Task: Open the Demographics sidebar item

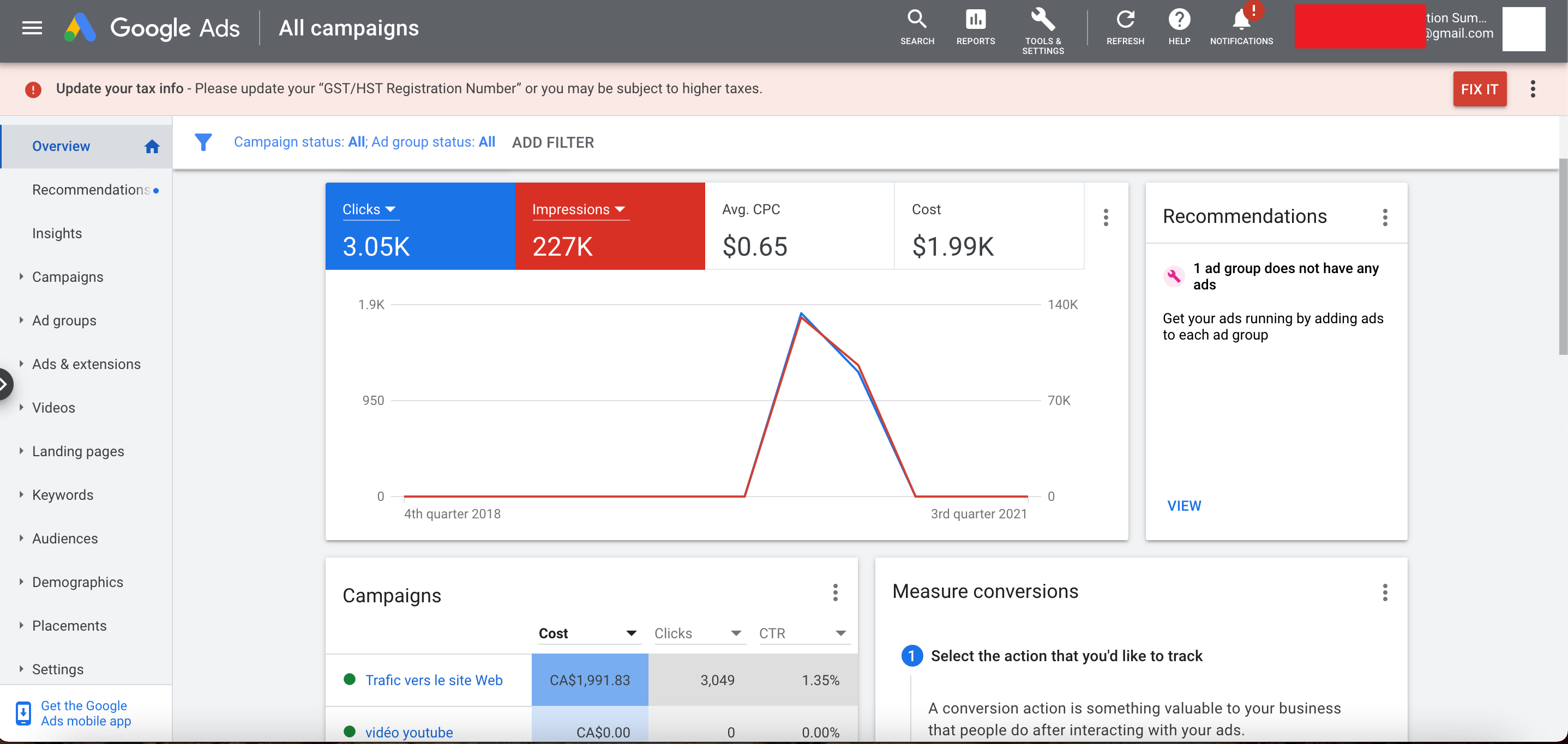Action: (x=77, y=582)
